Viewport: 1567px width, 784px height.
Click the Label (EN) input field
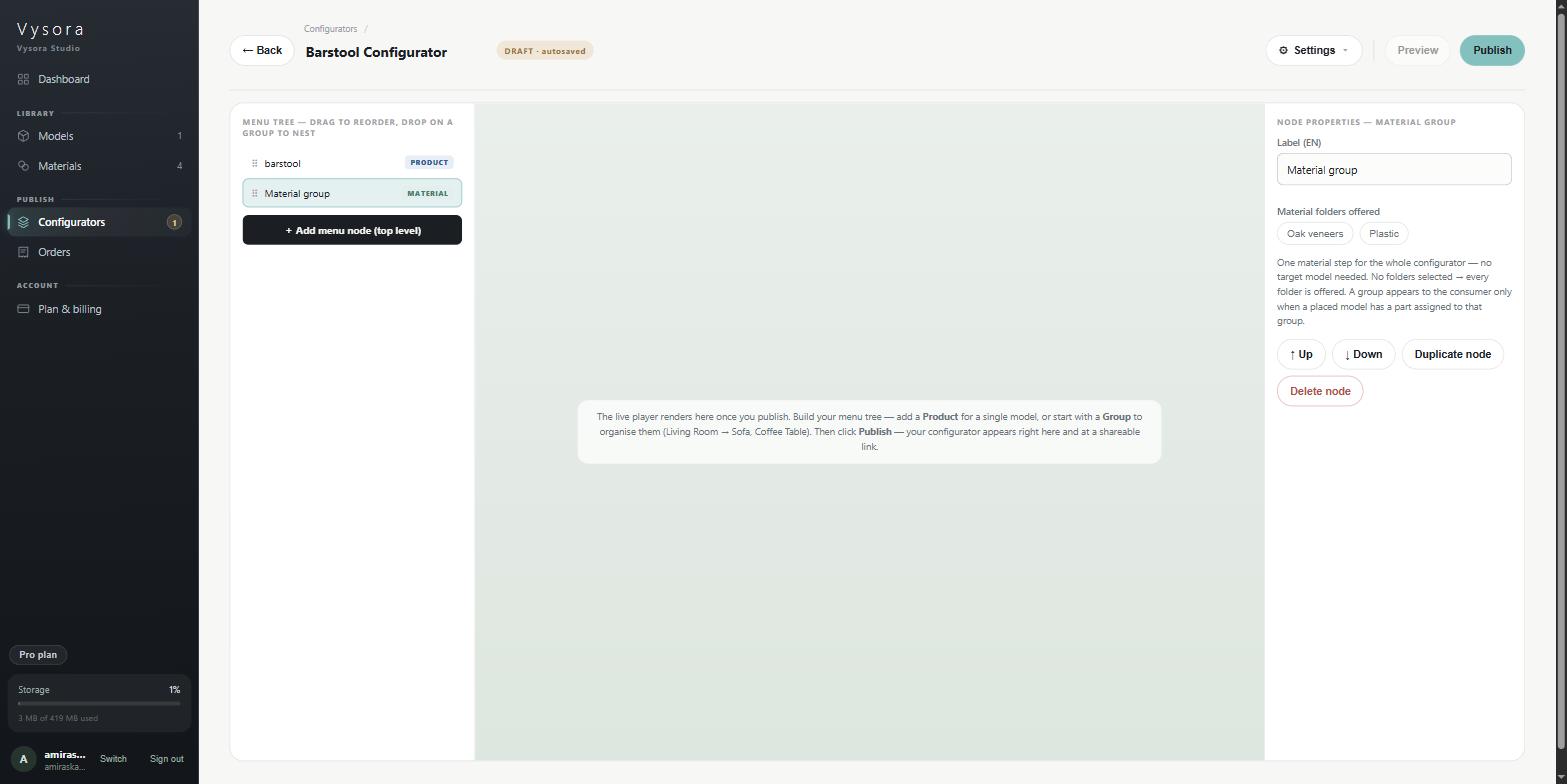coord(1394,169)
